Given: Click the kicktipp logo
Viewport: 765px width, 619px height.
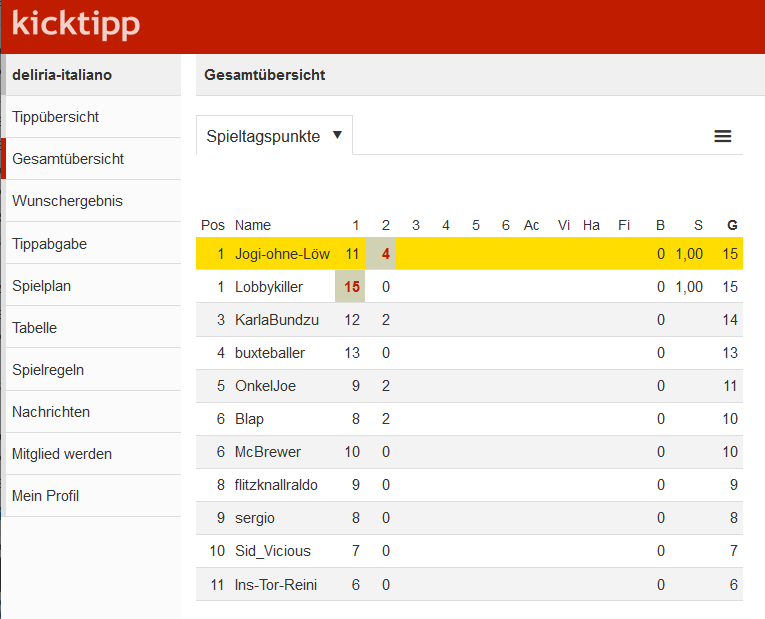Looking at the screenshot, I should [x=76, y=25].
